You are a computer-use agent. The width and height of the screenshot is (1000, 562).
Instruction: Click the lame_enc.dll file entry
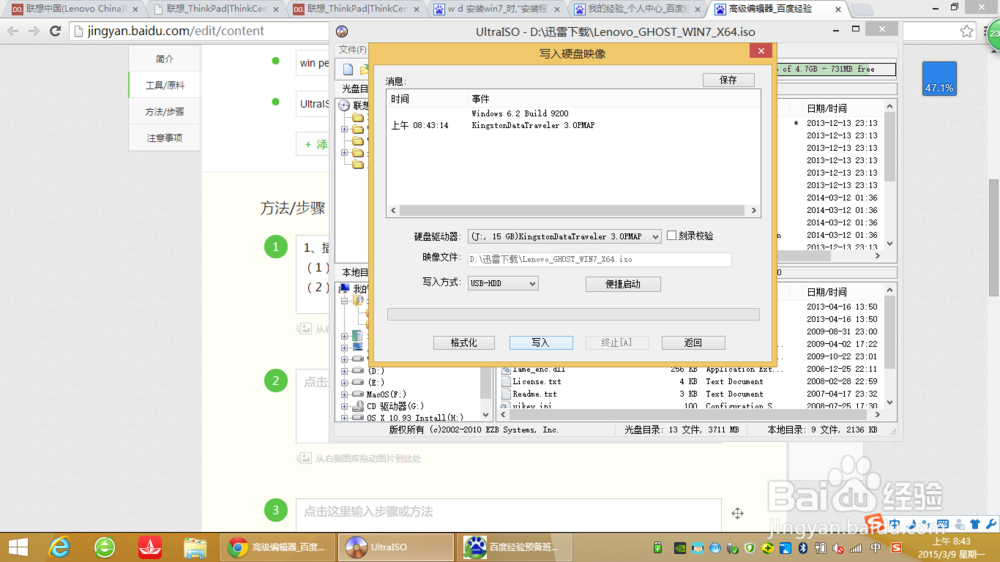538,369
